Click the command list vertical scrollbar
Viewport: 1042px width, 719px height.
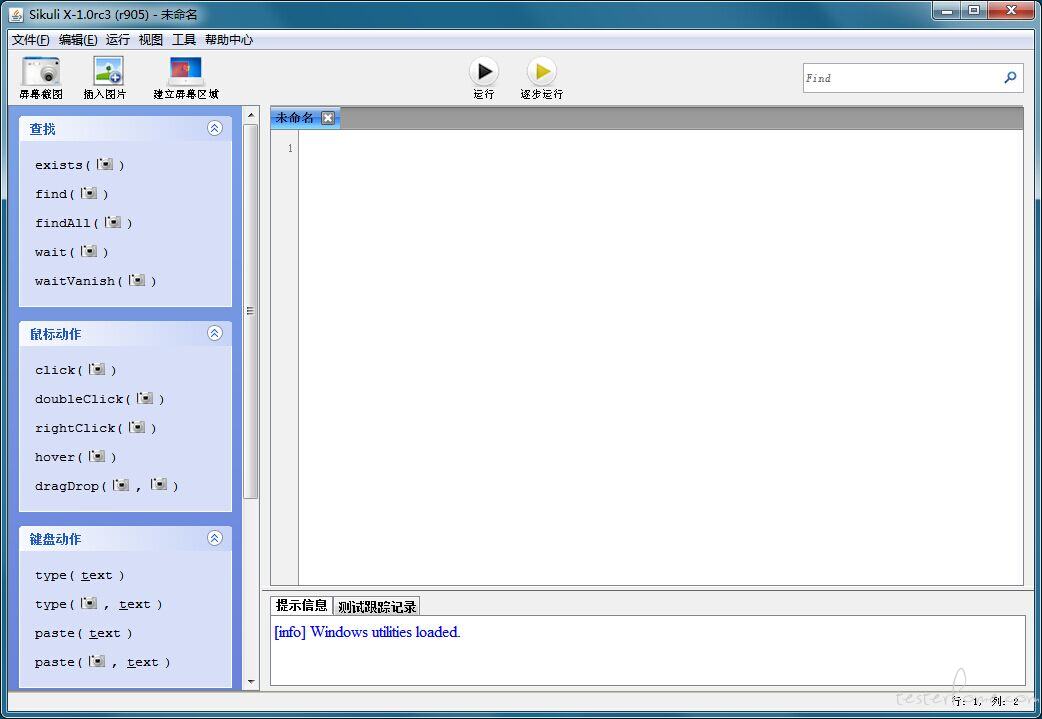tap(251, 311)
